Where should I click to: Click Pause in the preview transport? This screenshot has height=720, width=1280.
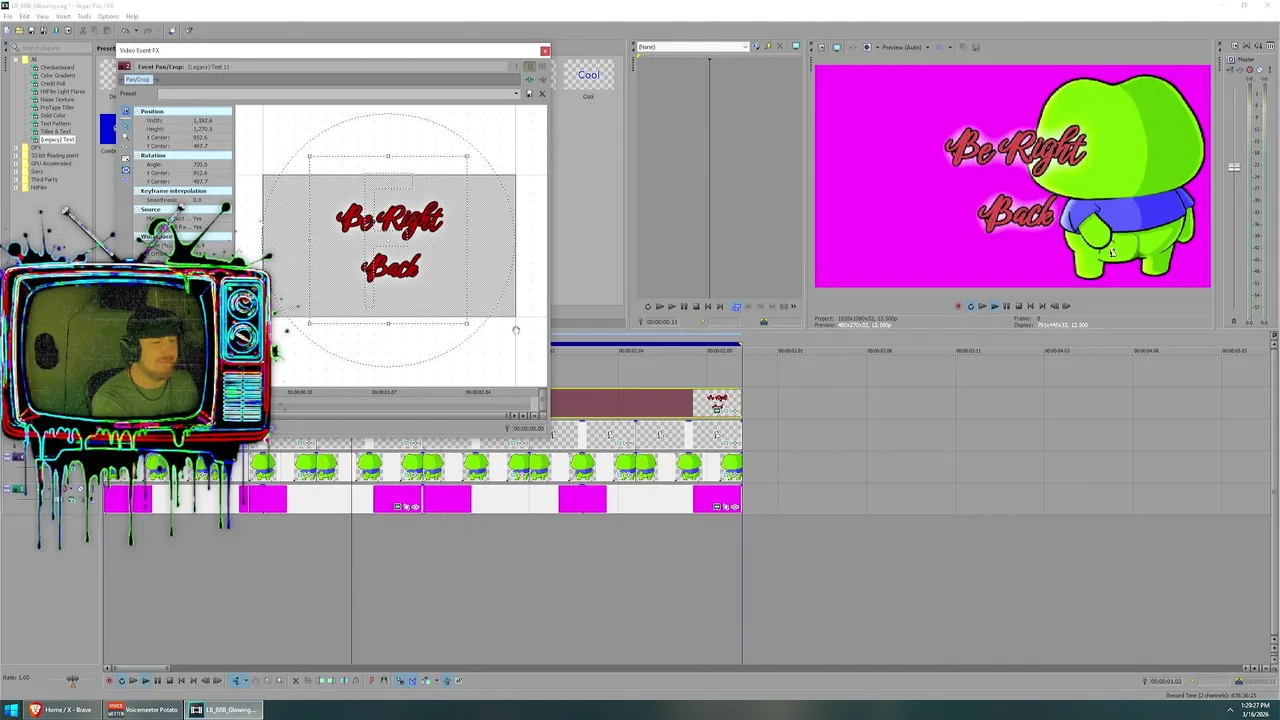coord(1007,306)
